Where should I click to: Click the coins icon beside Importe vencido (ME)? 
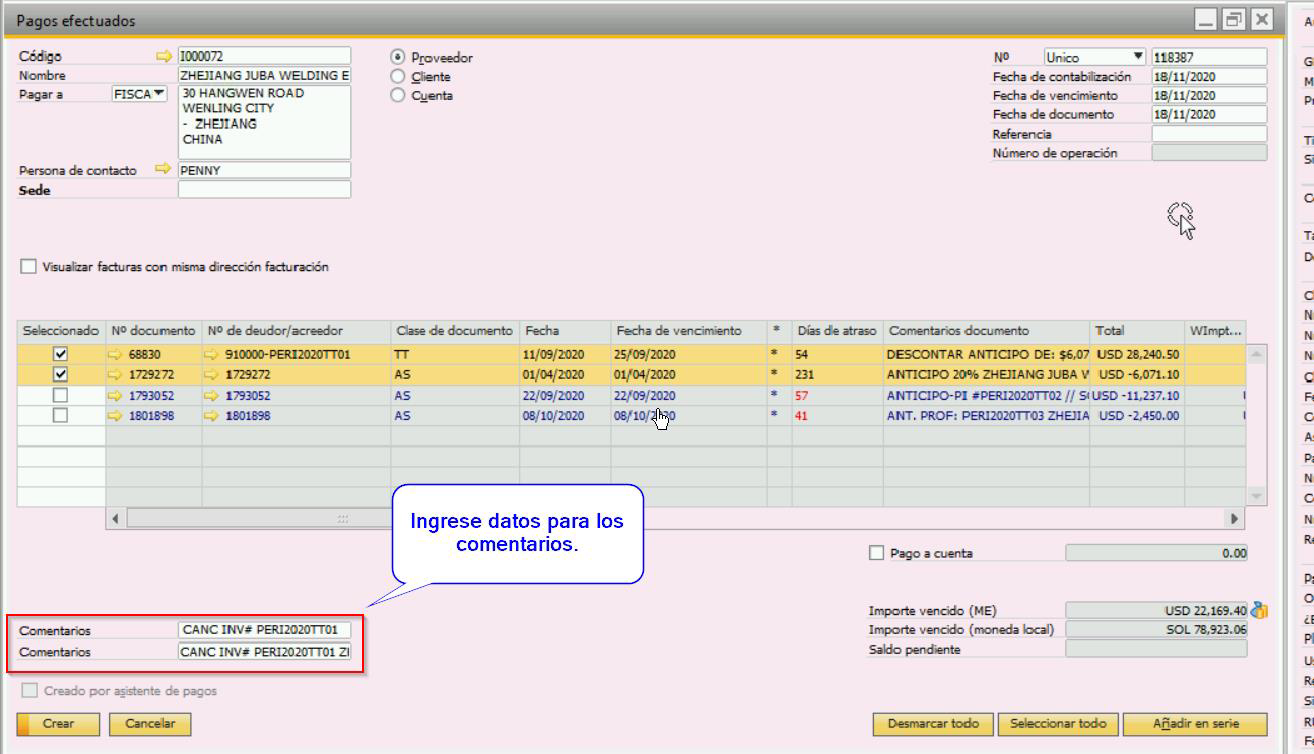1259,611
